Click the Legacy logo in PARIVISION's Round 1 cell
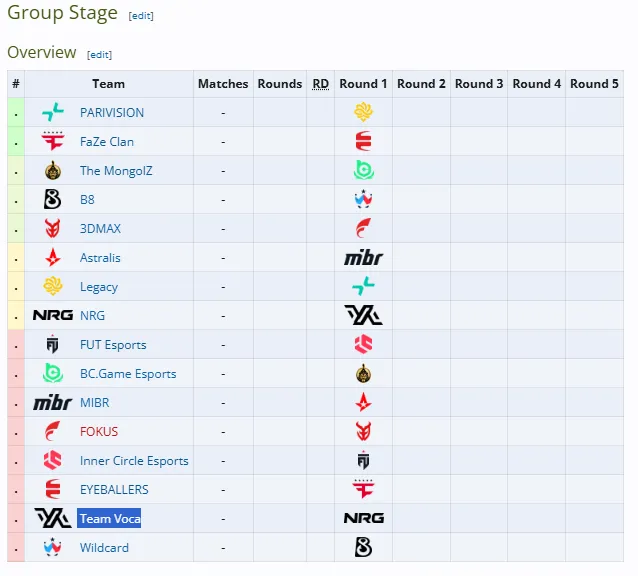The width and height of the screenshot is (638, 576). (363, 112)
